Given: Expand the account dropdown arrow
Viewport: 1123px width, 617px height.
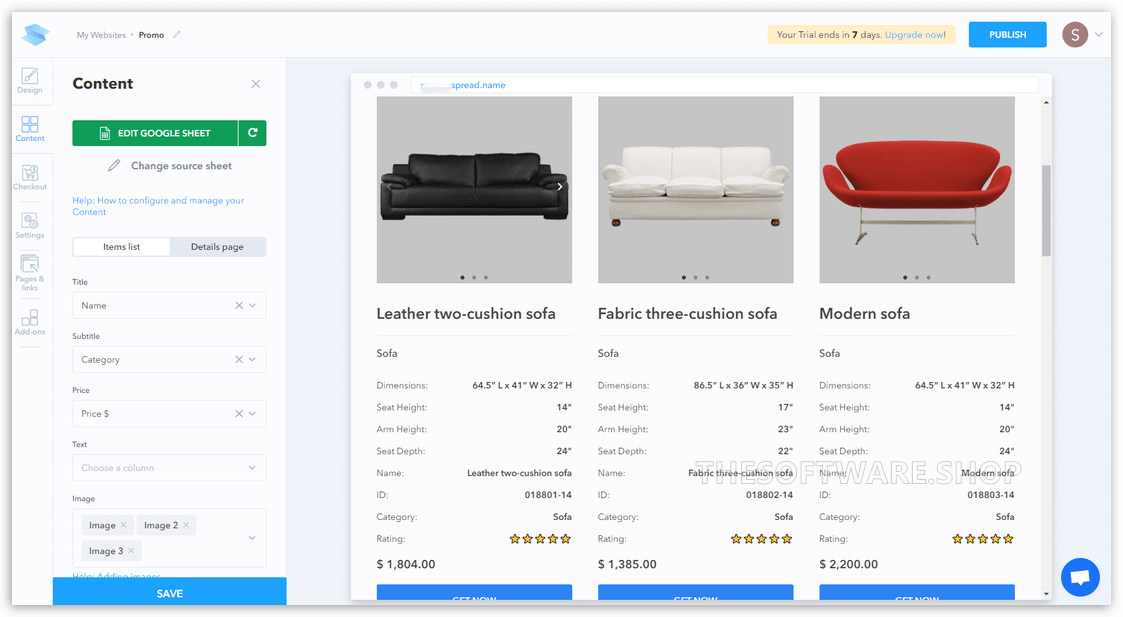Looking at the screenshot, I should [x=1099, y=34].
